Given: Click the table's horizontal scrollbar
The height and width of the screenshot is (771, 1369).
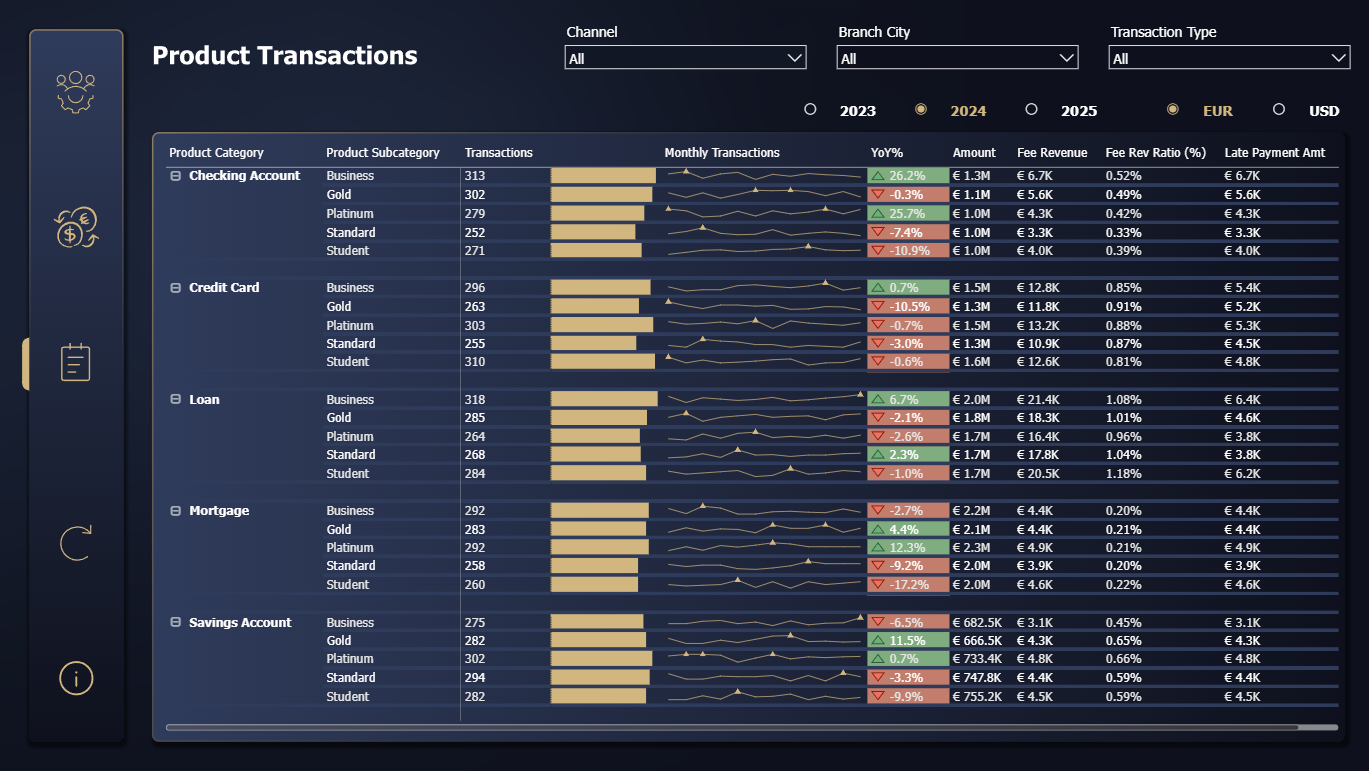Looking at the screenshot, I should [x=732, y=727].
